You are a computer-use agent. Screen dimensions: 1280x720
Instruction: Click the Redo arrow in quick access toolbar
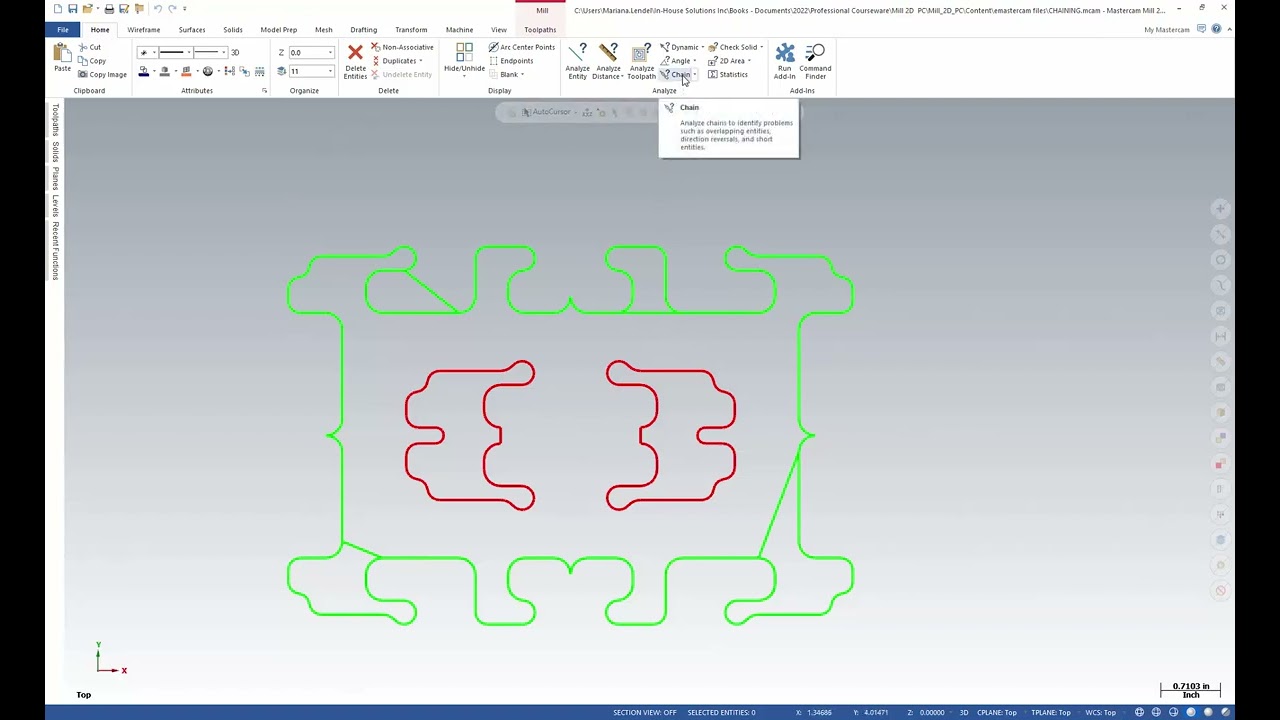[172, 9]
